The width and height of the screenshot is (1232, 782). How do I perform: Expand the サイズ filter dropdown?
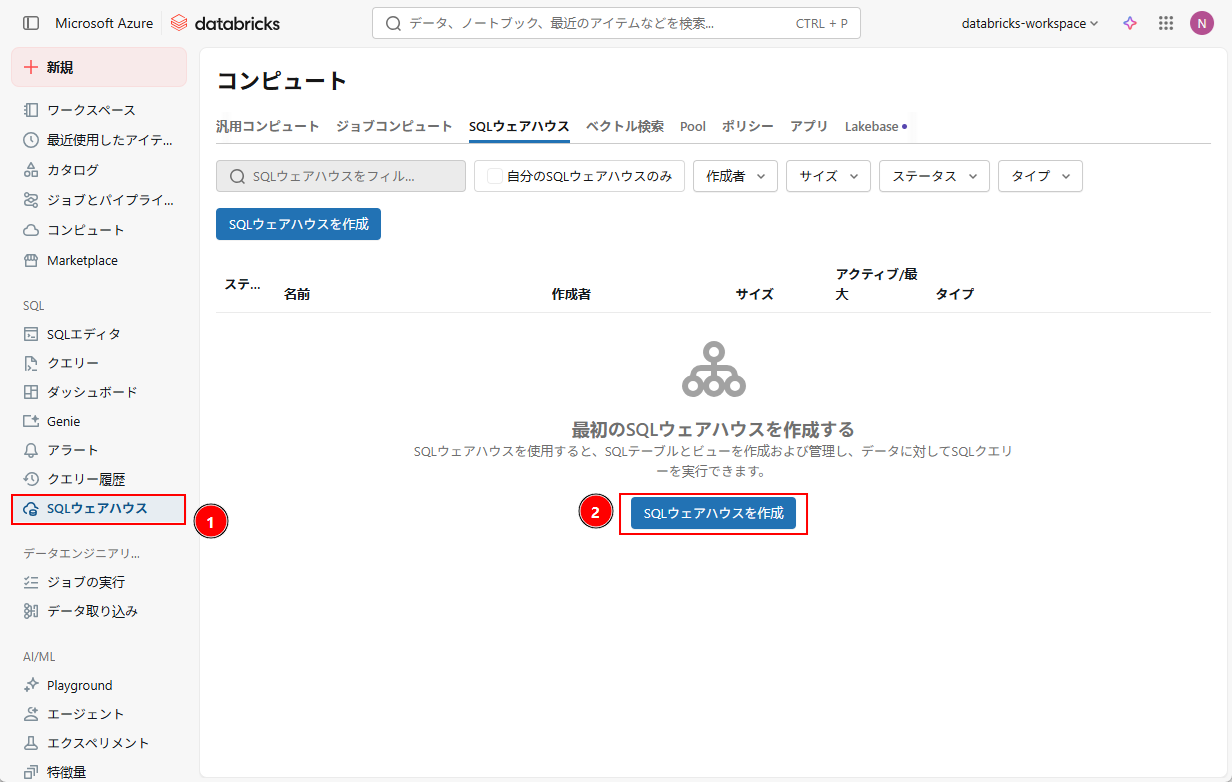point(828,176)
